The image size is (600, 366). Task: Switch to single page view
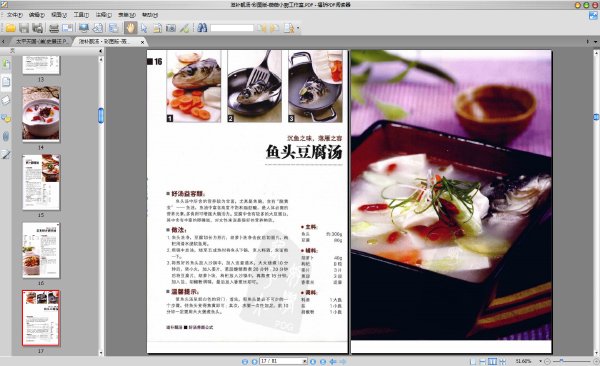coord(473,361)
